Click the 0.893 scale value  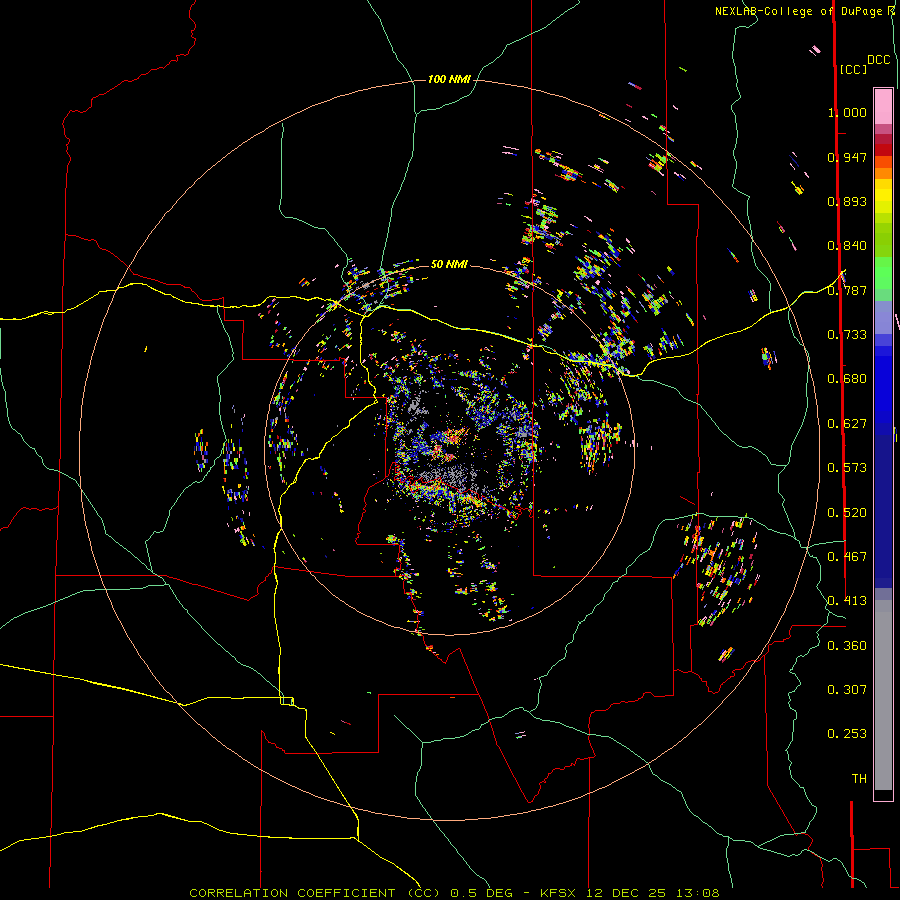click(847, 201)
